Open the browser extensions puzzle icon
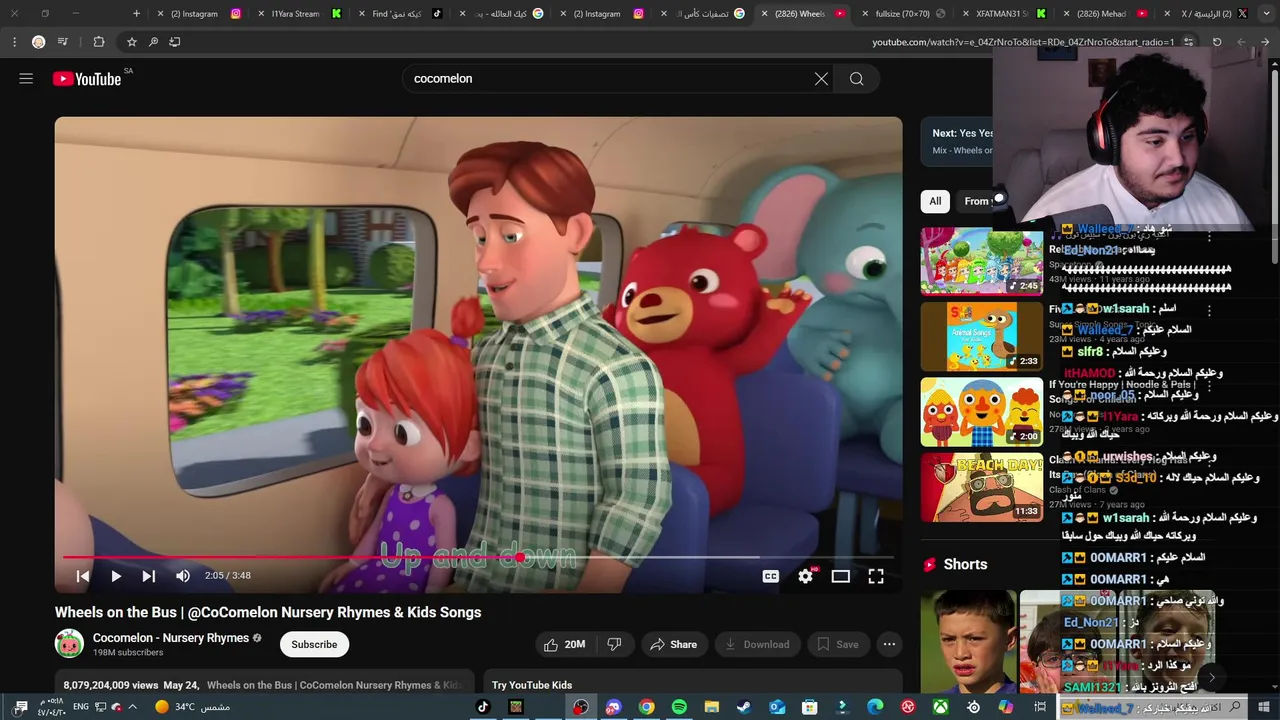Image resolution: width=1280 pixels, height=720 pixels. point(98,42)
